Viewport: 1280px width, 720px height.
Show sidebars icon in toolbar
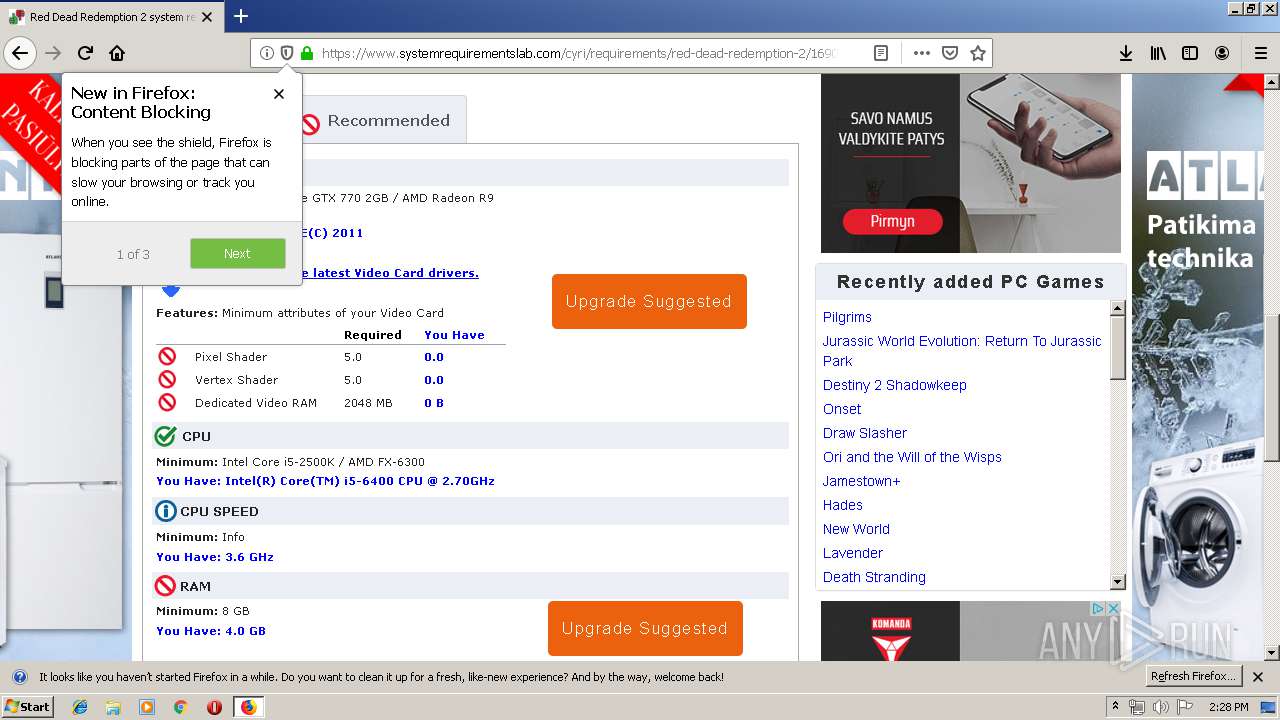tap(1190, 53)
